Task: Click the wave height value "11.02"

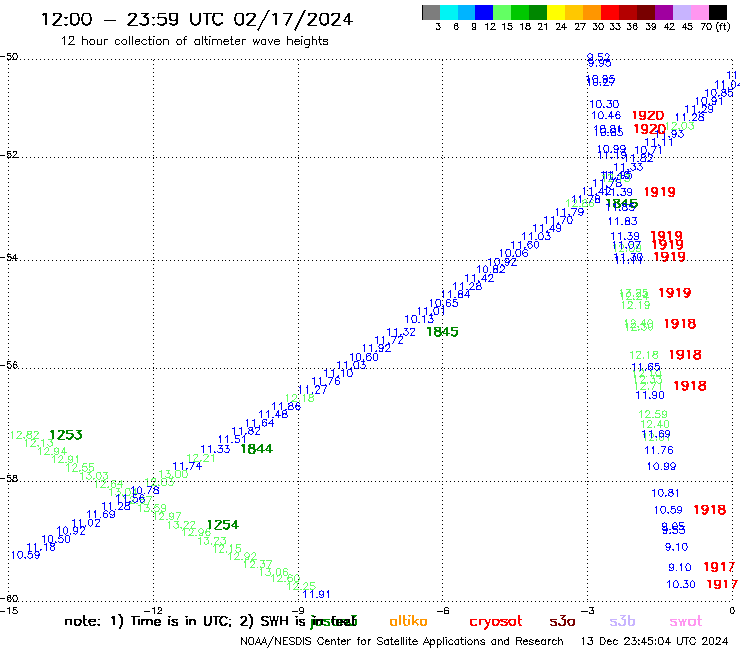Action: click(x=86, y=523)
